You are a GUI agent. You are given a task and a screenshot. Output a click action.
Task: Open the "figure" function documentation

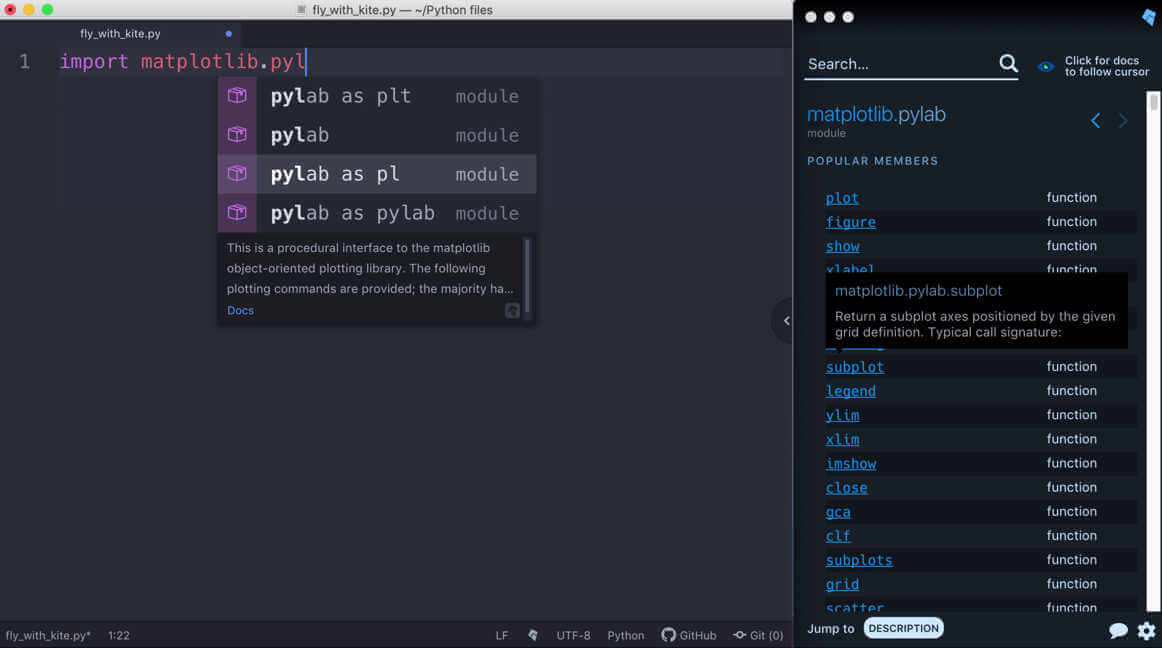tap(851, 221)
